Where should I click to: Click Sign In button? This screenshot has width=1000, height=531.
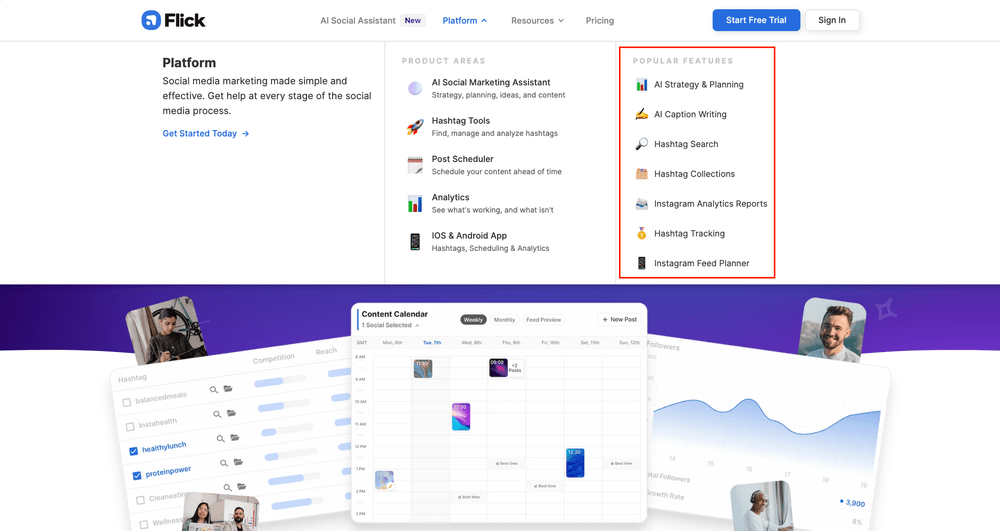click(x=832, y=20)
